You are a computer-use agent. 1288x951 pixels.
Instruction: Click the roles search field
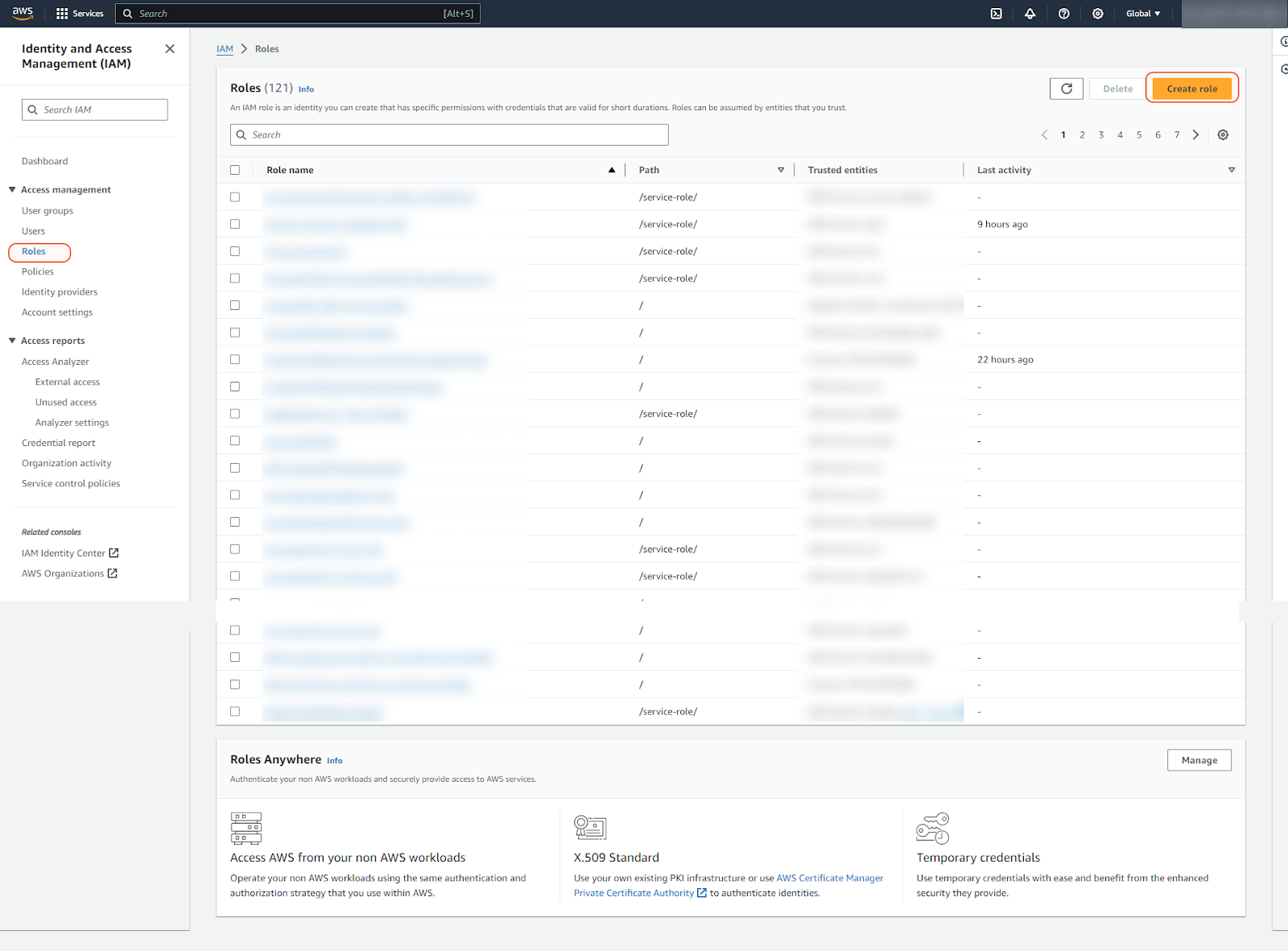449,135
